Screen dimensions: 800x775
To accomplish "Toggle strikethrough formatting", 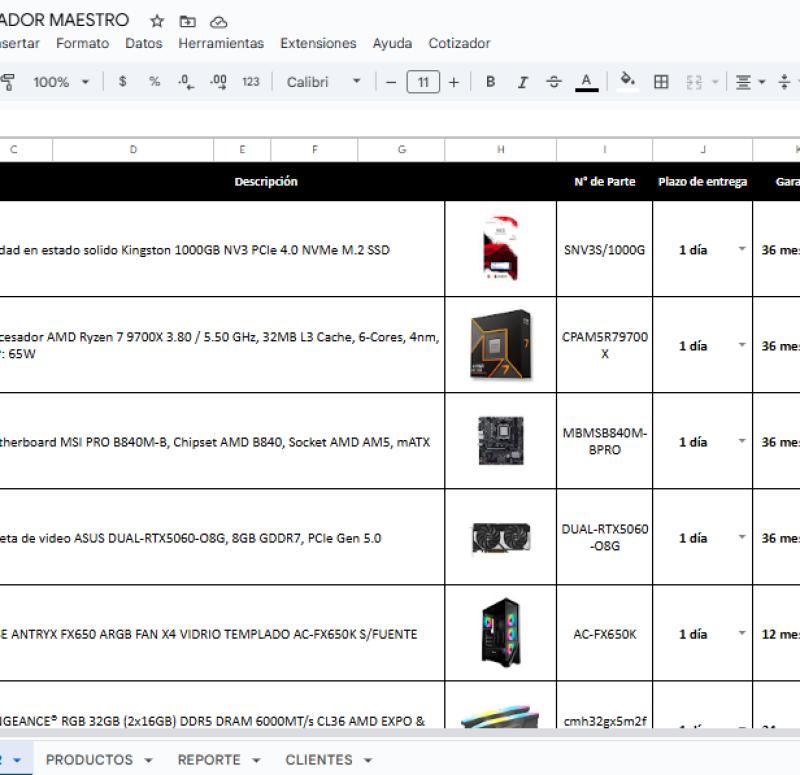I will pyautogui.click(x=554, y=82).
